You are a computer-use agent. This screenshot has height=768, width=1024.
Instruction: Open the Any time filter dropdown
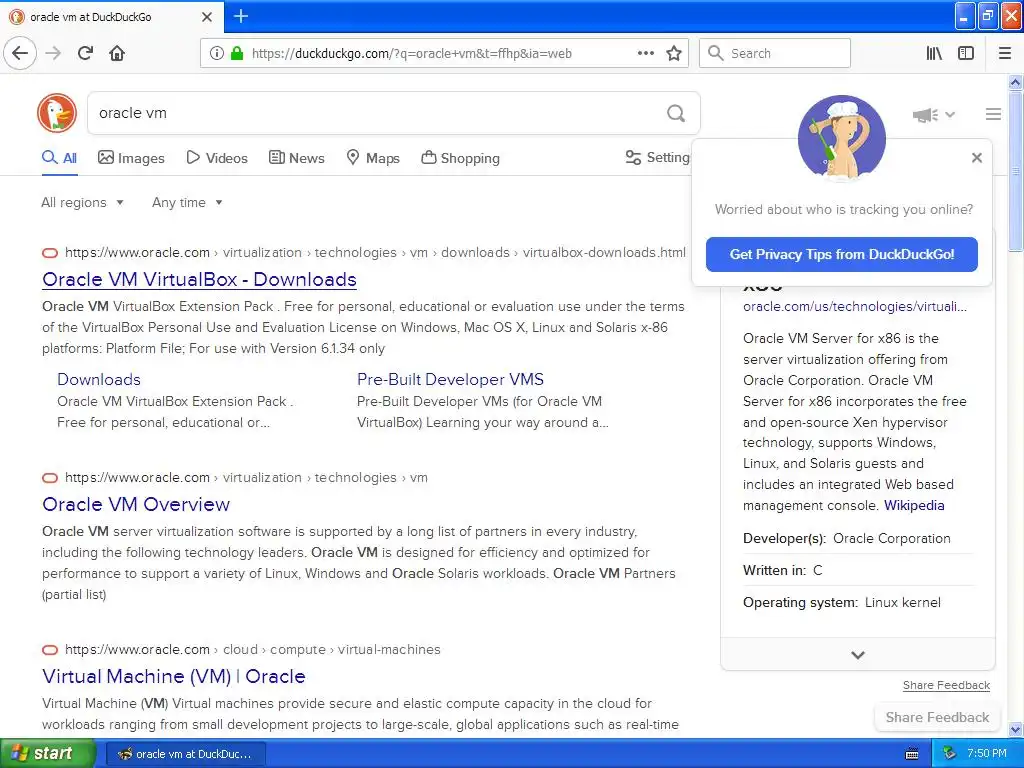187,202
